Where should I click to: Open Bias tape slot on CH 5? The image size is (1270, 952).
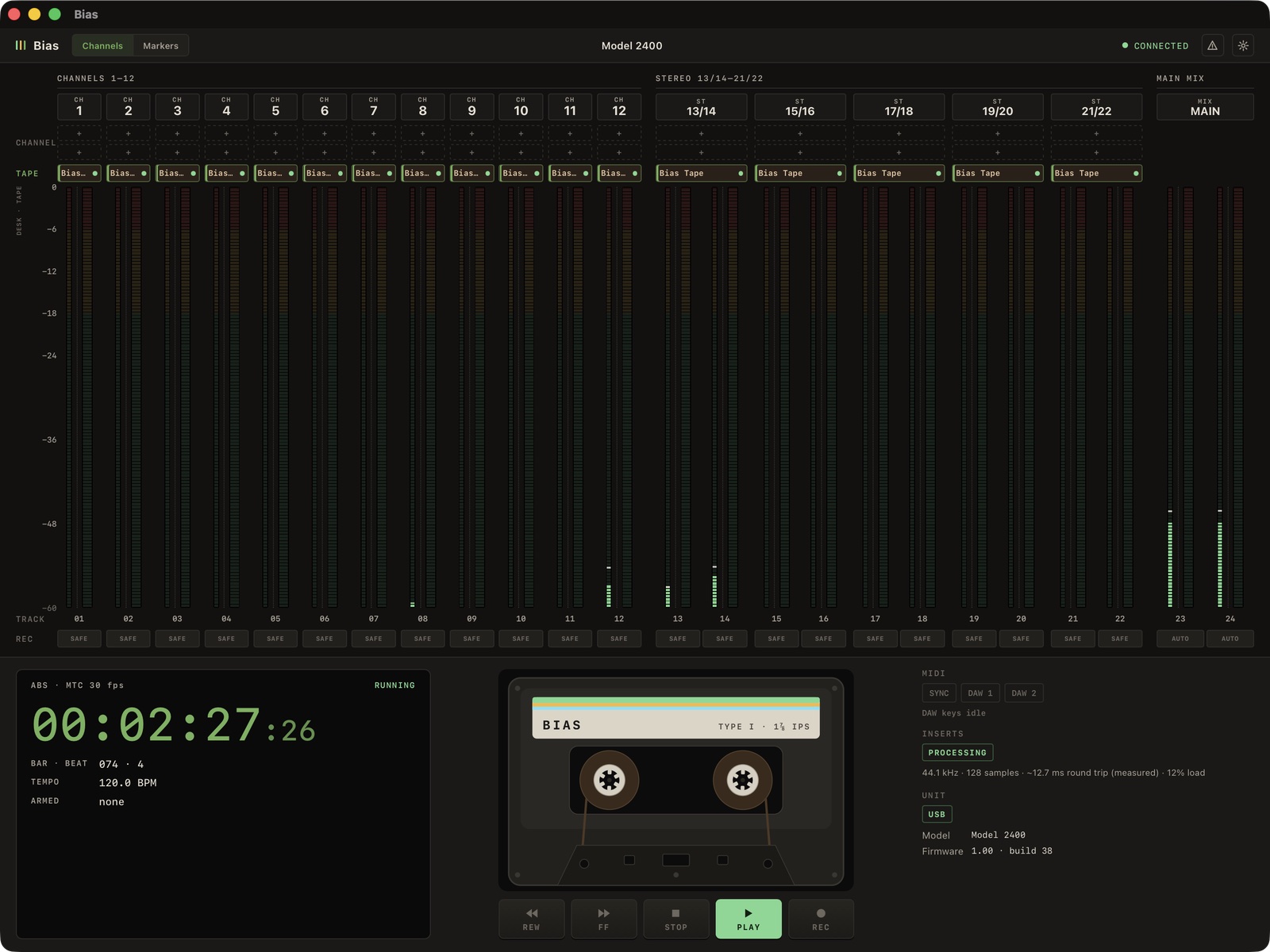click(x=275, y=173)
